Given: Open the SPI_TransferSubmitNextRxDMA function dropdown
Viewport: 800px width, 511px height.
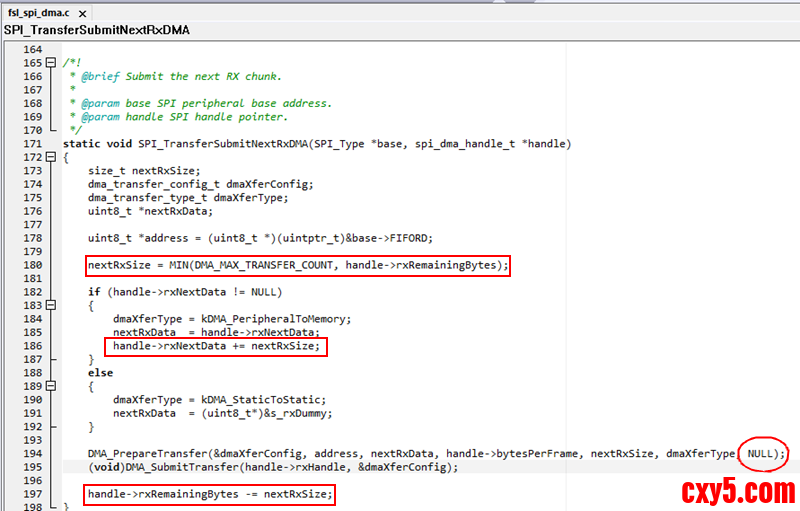Looking at the screenshot, I should coord(97,30).
